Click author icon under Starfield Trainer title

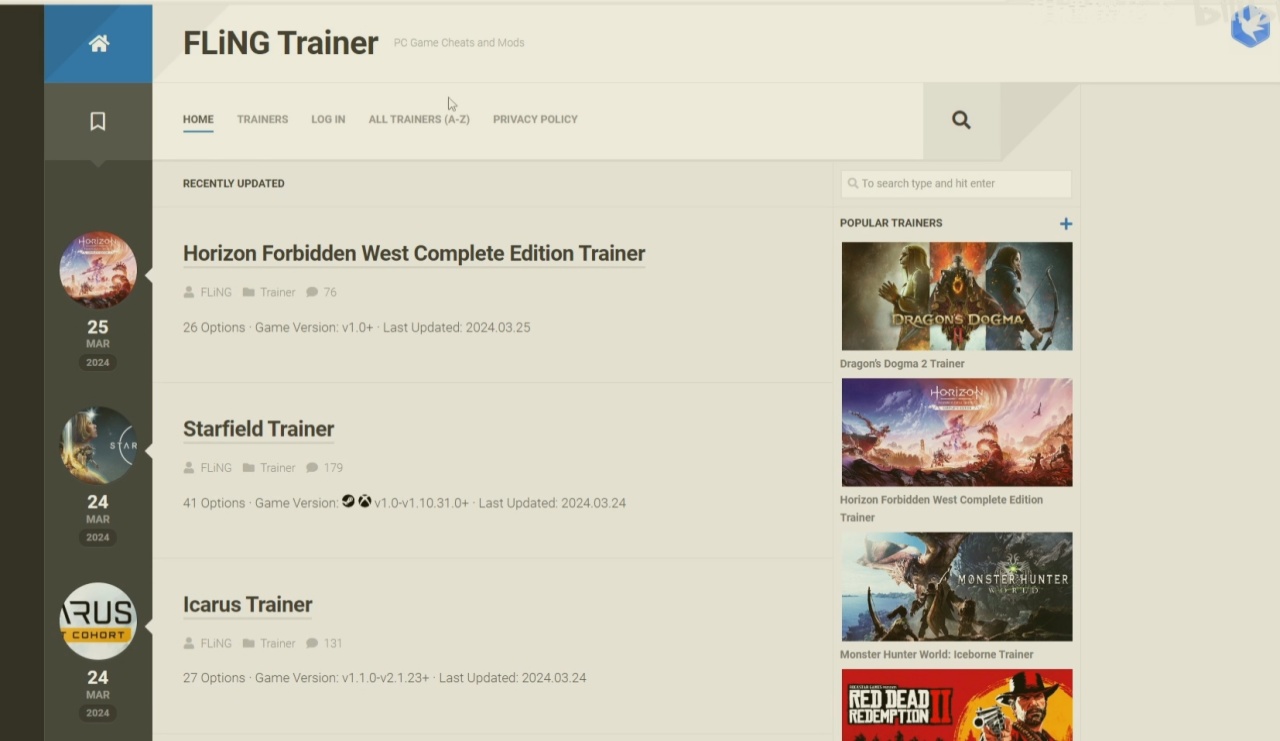(189, 467)
